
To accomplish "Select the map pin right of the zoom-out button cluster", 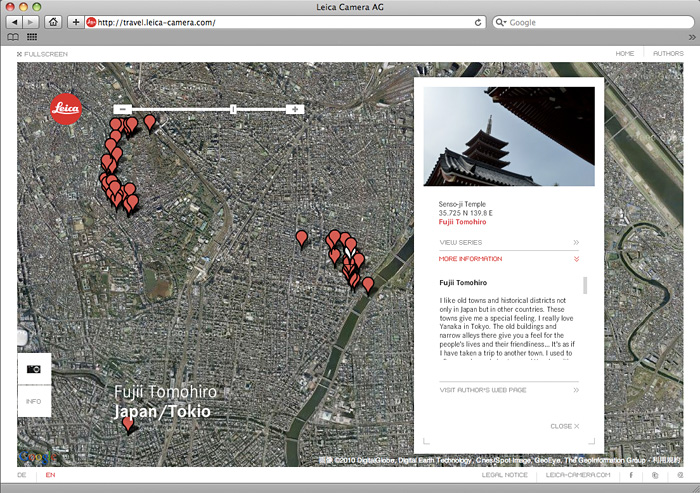I will click(x=150, y=123).
